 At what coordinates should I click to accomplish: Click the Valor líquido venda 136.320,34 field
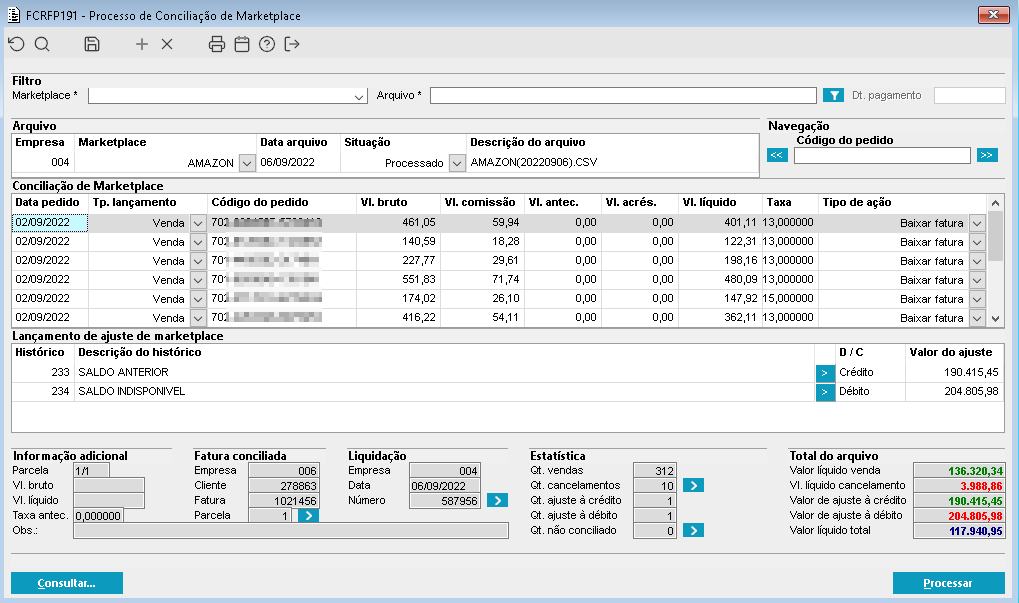[x=959, y=471]
